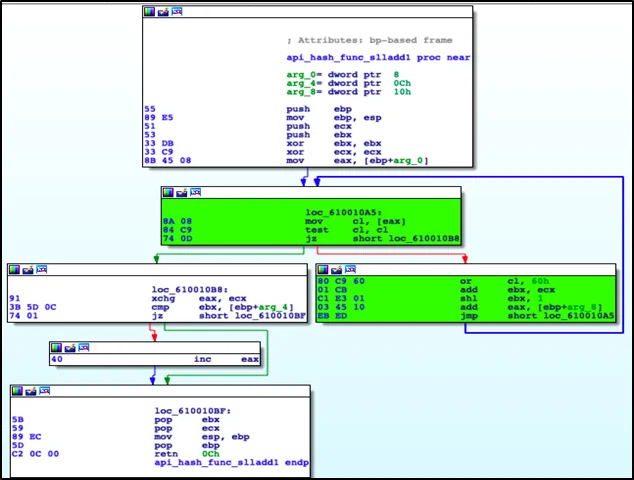Click the color palette icon on the api_hash_func_slladd1 node
This screenshot has height=480, width=634.
pos(150,11)
